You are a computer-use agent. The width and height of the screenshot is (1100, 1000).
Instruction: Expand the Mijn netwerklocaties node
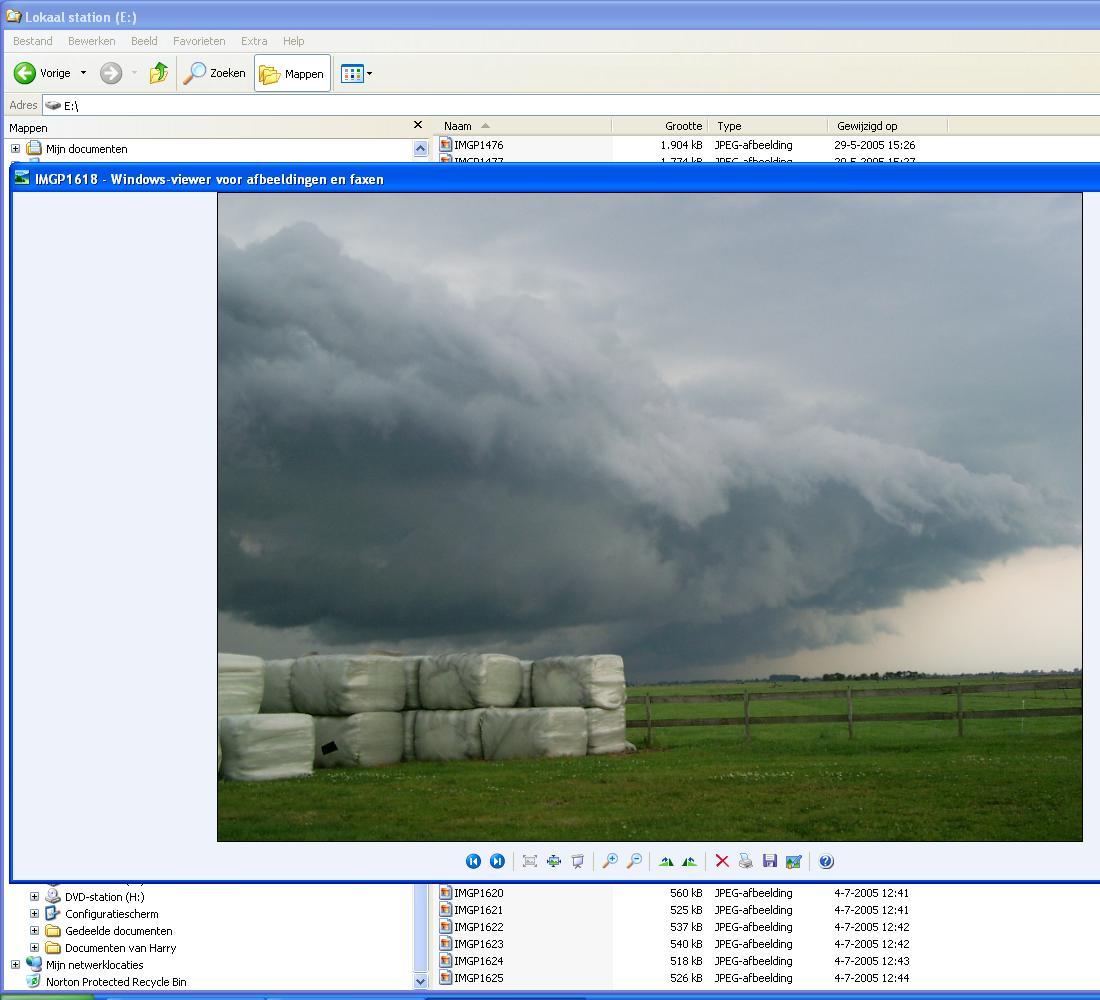(x=15, y=965)
